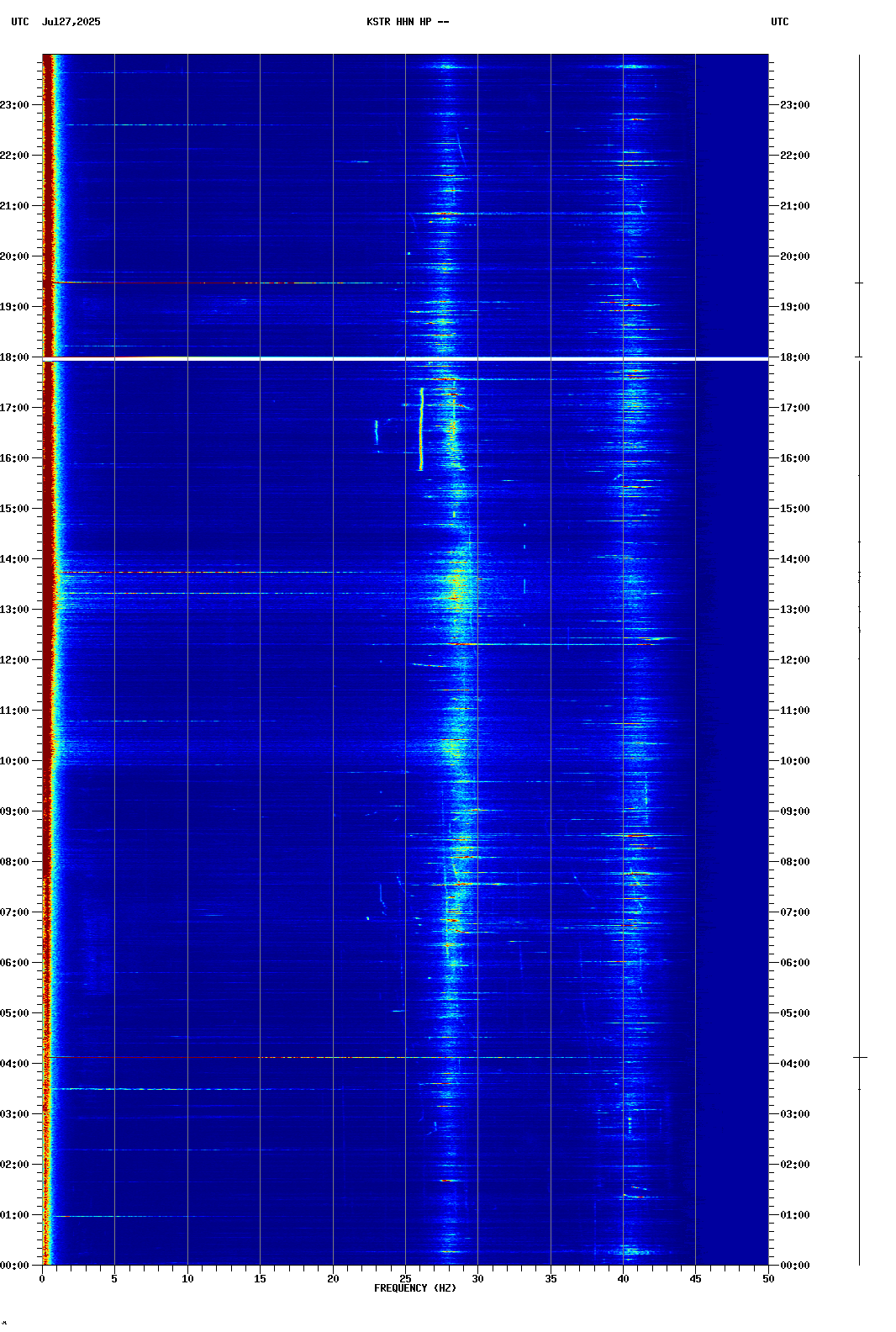The width and height of the screenshot is (896, 1332).
Task: Select the 50 Hz tick label
Action: tap(768, 1279)
